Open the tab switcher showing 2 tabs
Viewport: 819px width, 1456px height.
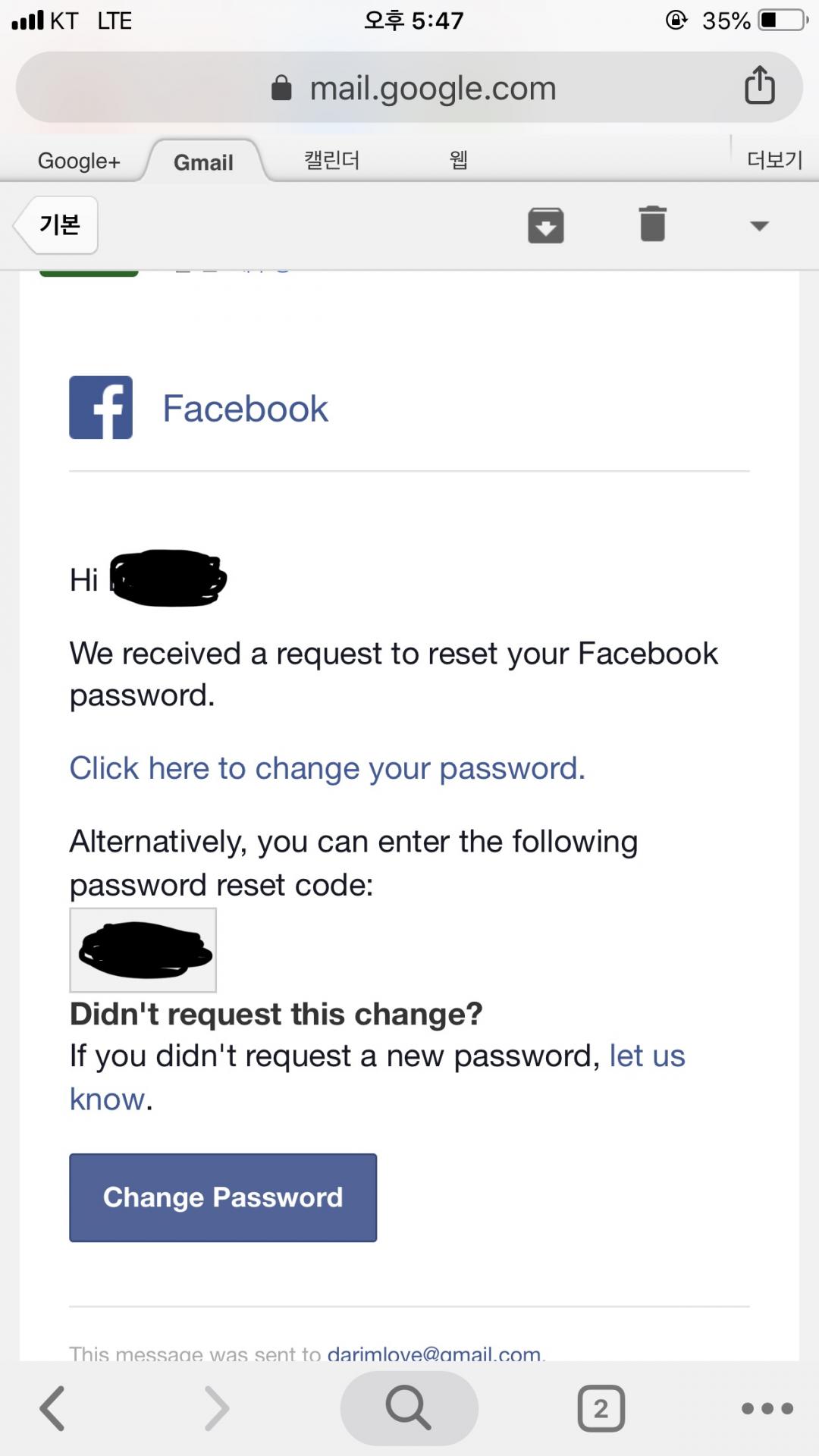click(x=601, y=1408)
